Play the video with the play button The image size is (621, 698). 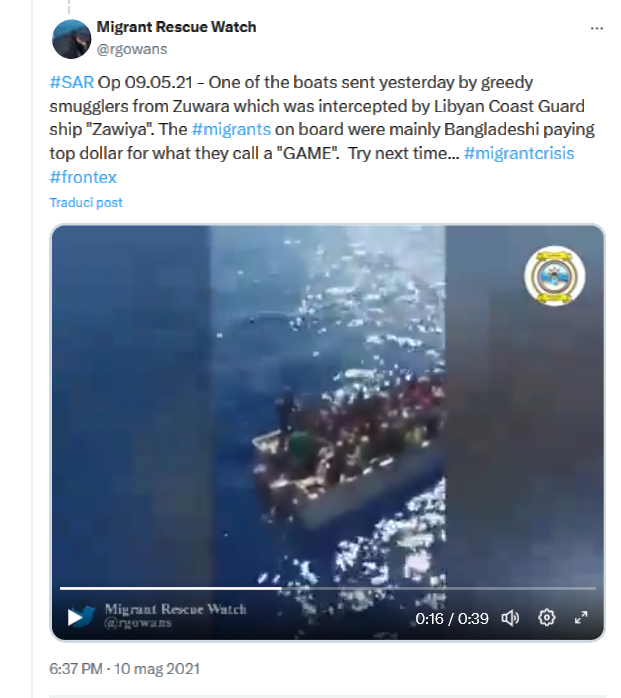(x=74, y=617)
